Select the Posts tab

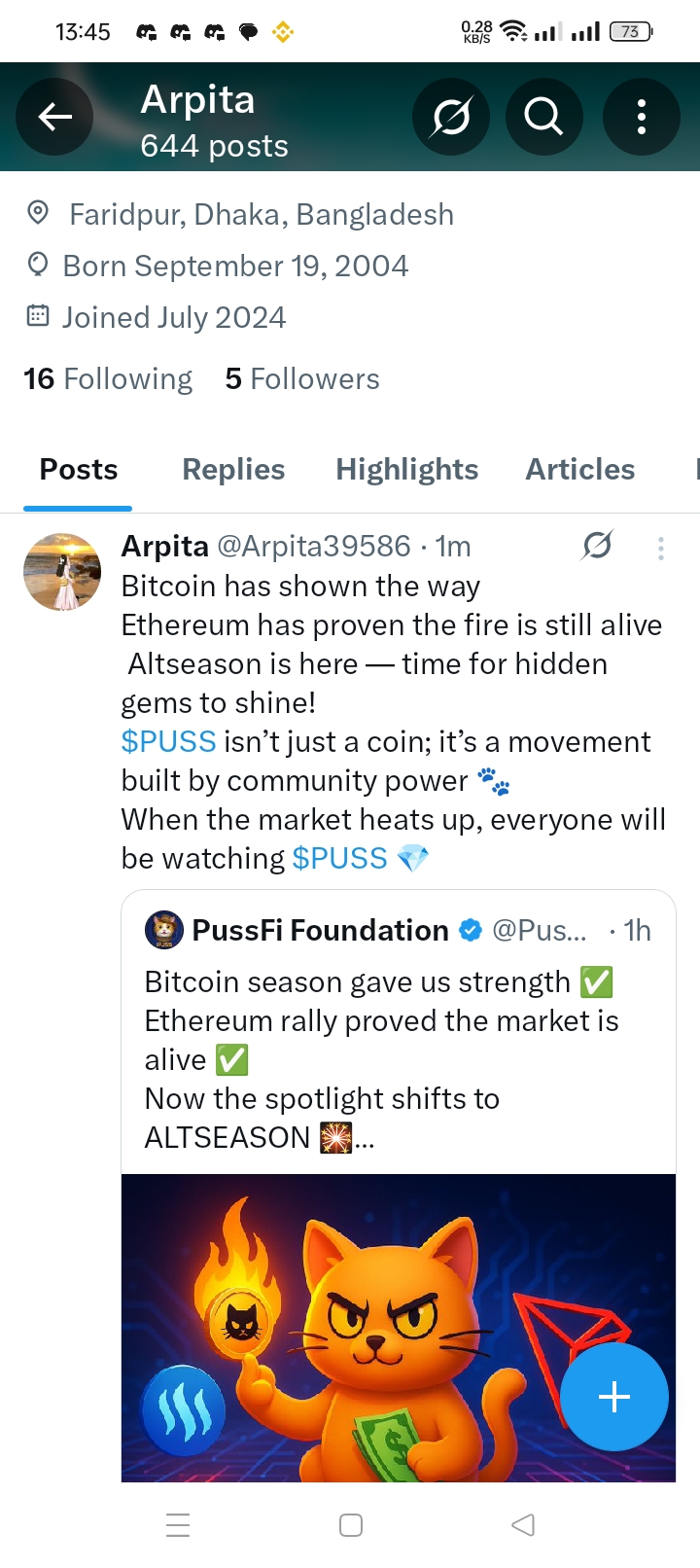78,469
